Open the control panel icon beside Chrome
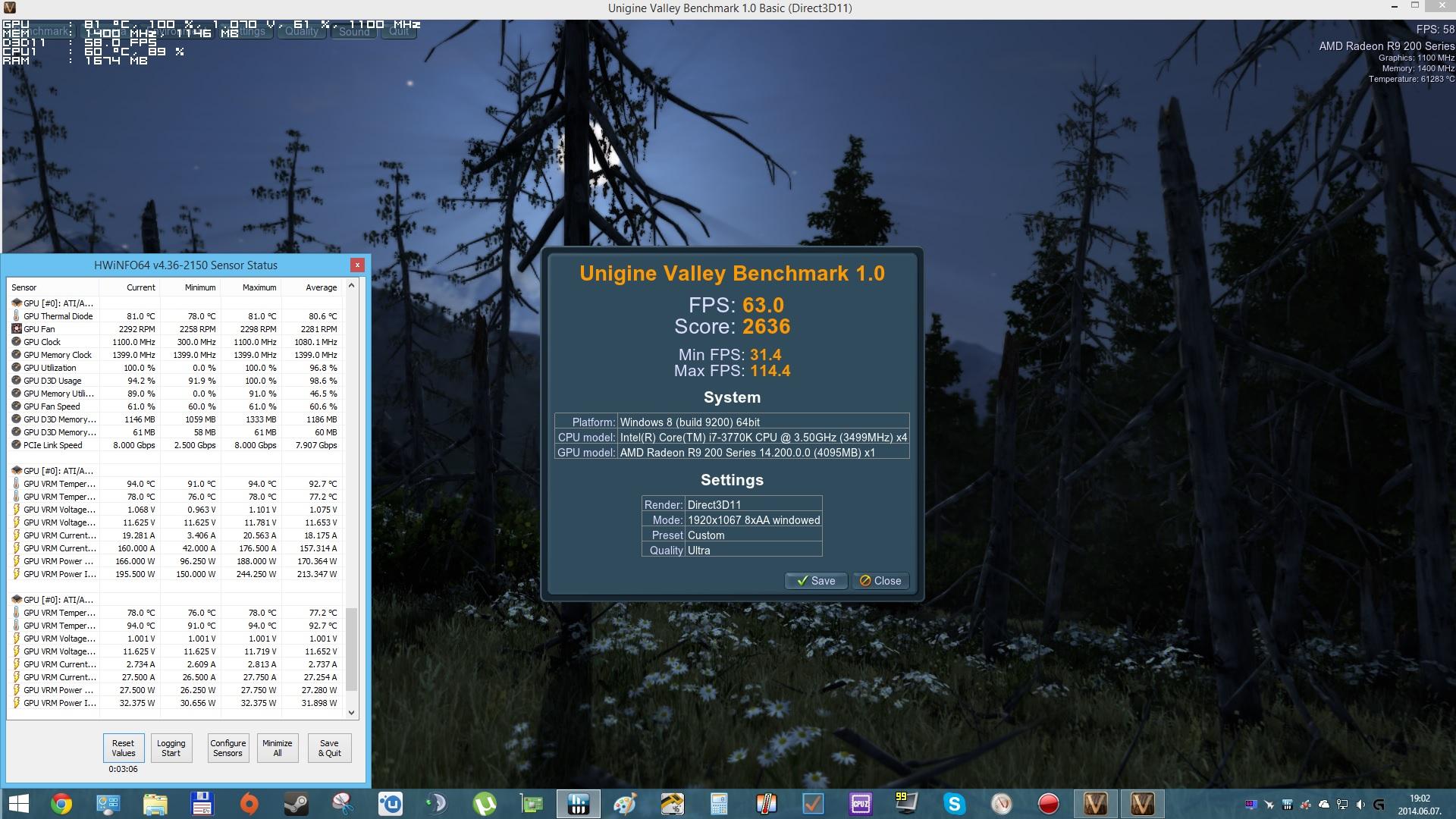 click(x=108, y=804)
